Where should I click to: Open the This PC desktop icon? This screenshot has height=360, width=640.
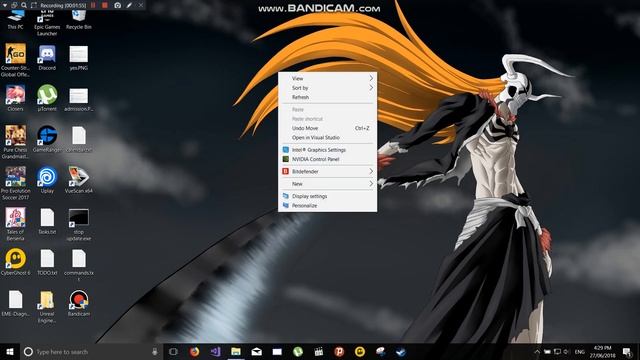click(16, 20)
